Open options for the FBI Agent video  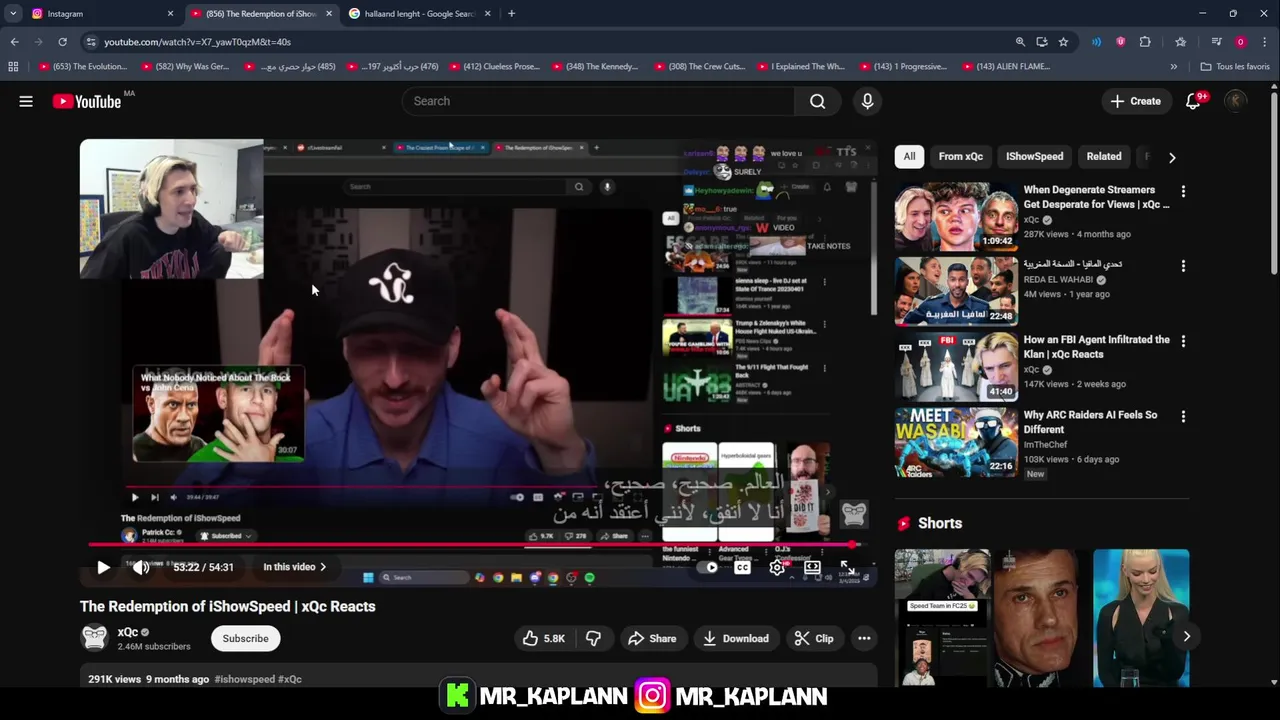click(1183, 341)
